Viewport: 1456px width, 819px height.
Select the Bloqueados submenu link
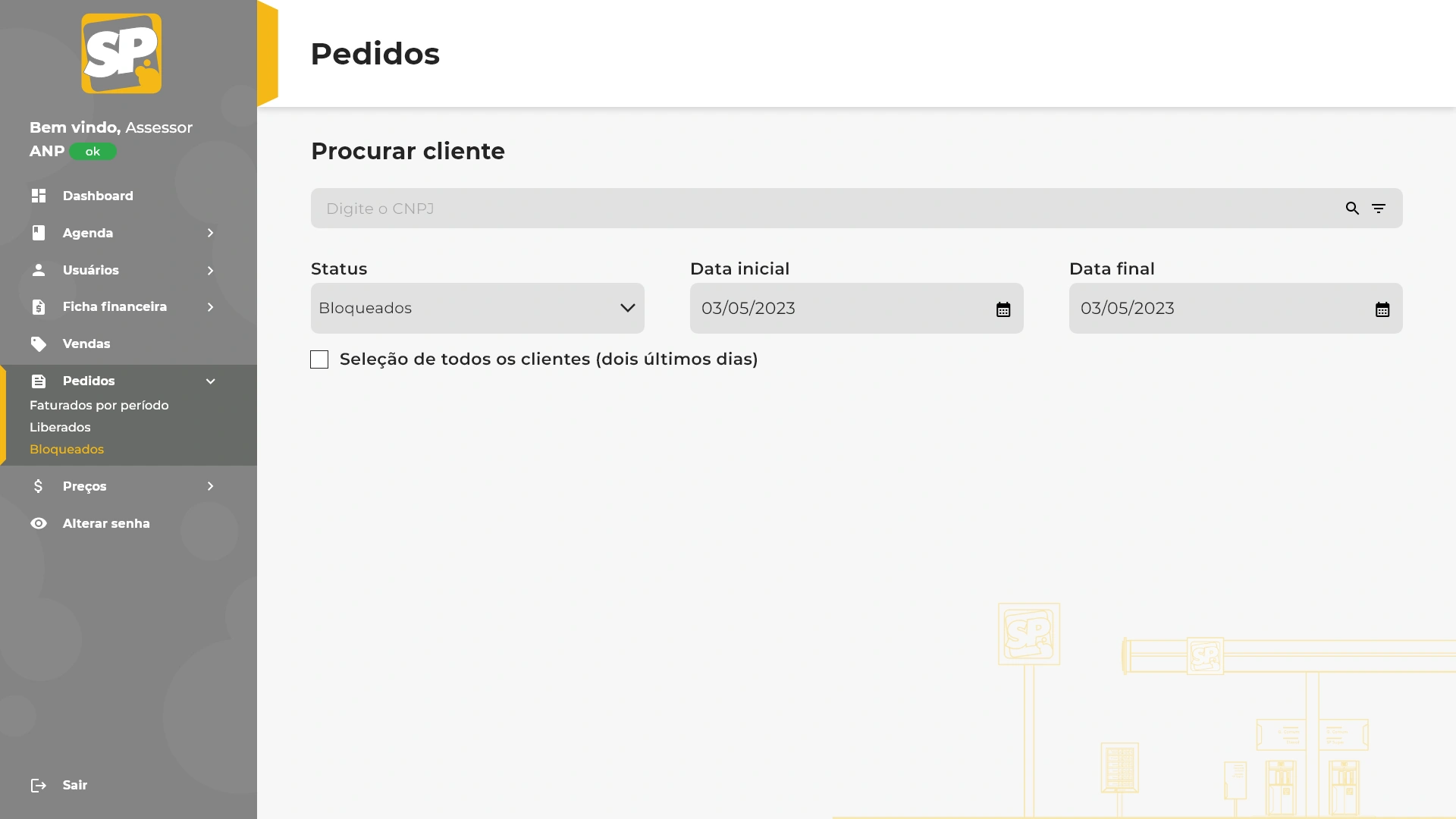pos(67,450)
